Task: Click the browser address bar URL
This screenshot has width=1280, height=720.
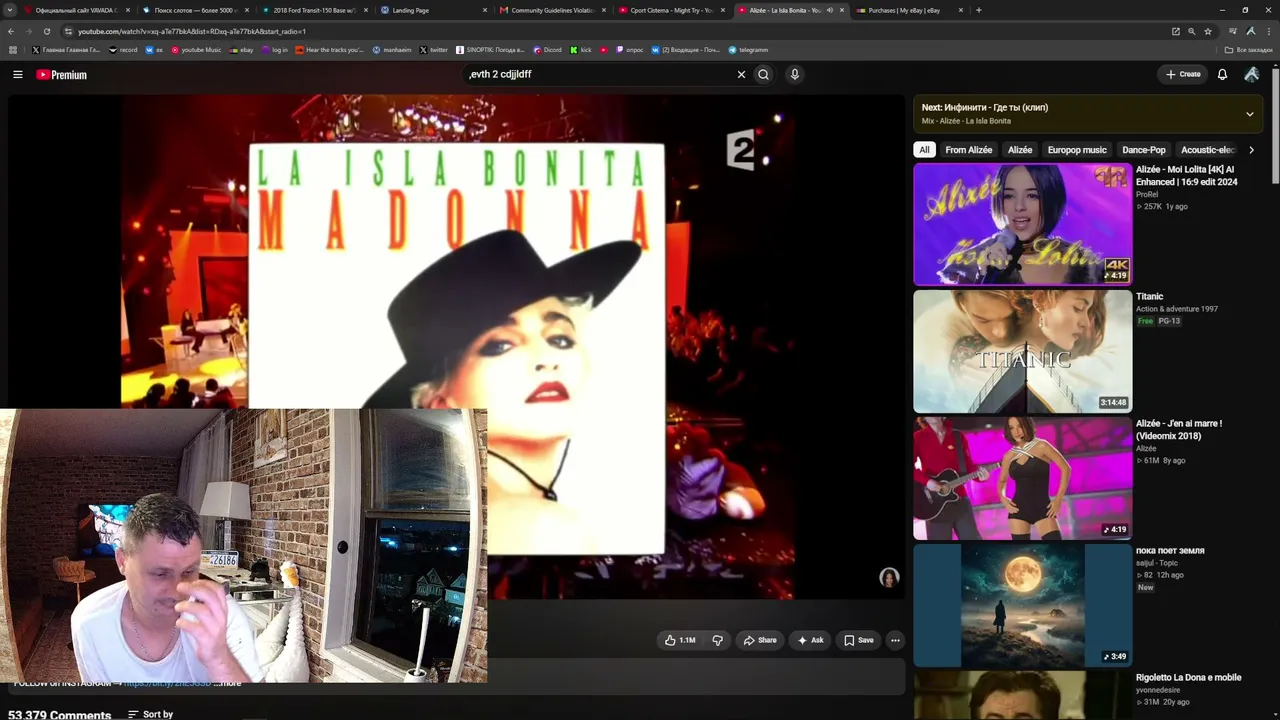Action: tap(192, 31)
